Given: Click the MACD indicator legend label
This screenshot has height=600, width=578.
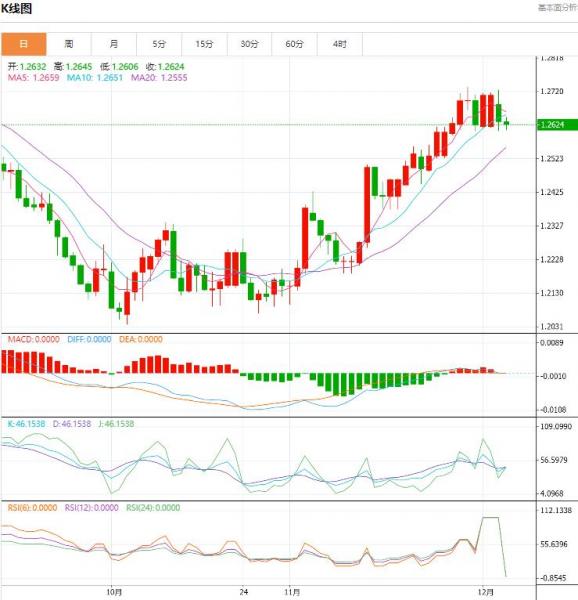Looking at the screenshot, I should pyautogui.click(x=34, y=339).
